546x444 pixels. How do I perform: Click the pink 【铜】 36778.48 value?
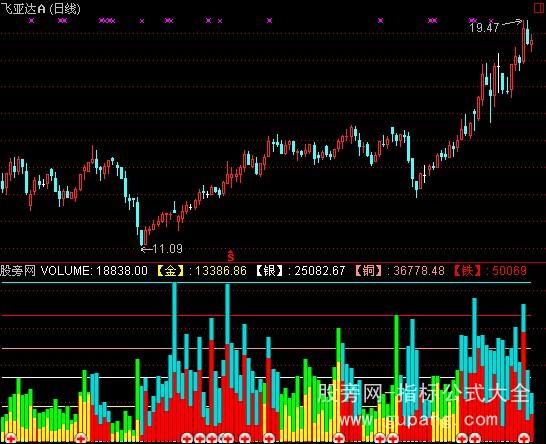click(x=400, y=271)
